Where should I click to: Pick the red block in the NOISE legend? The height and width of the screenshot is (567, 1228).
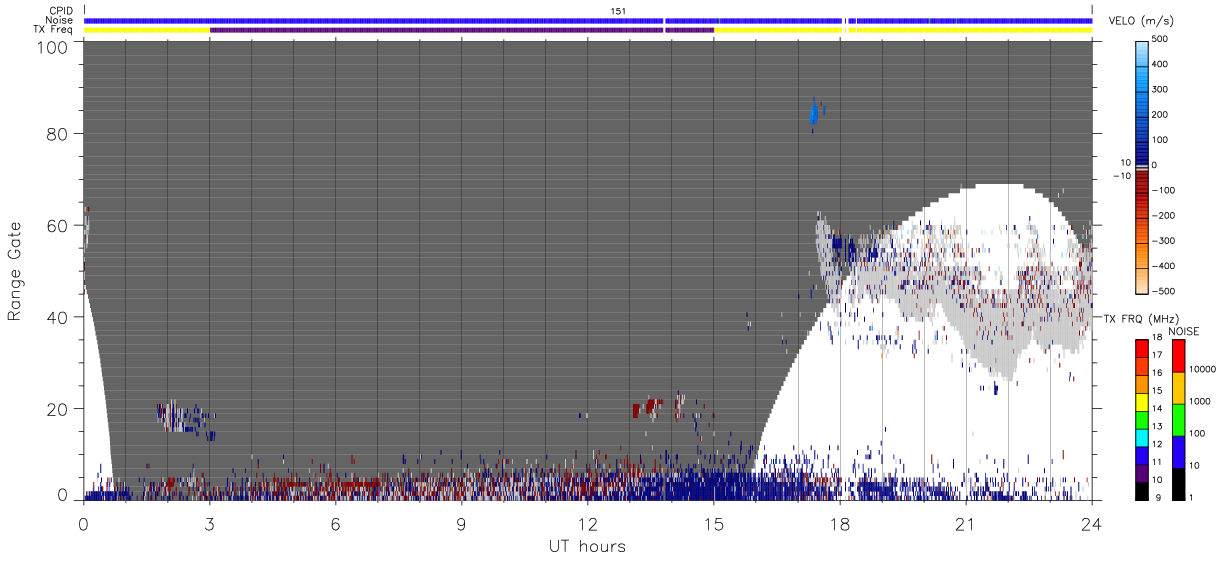pos(1178,356)
